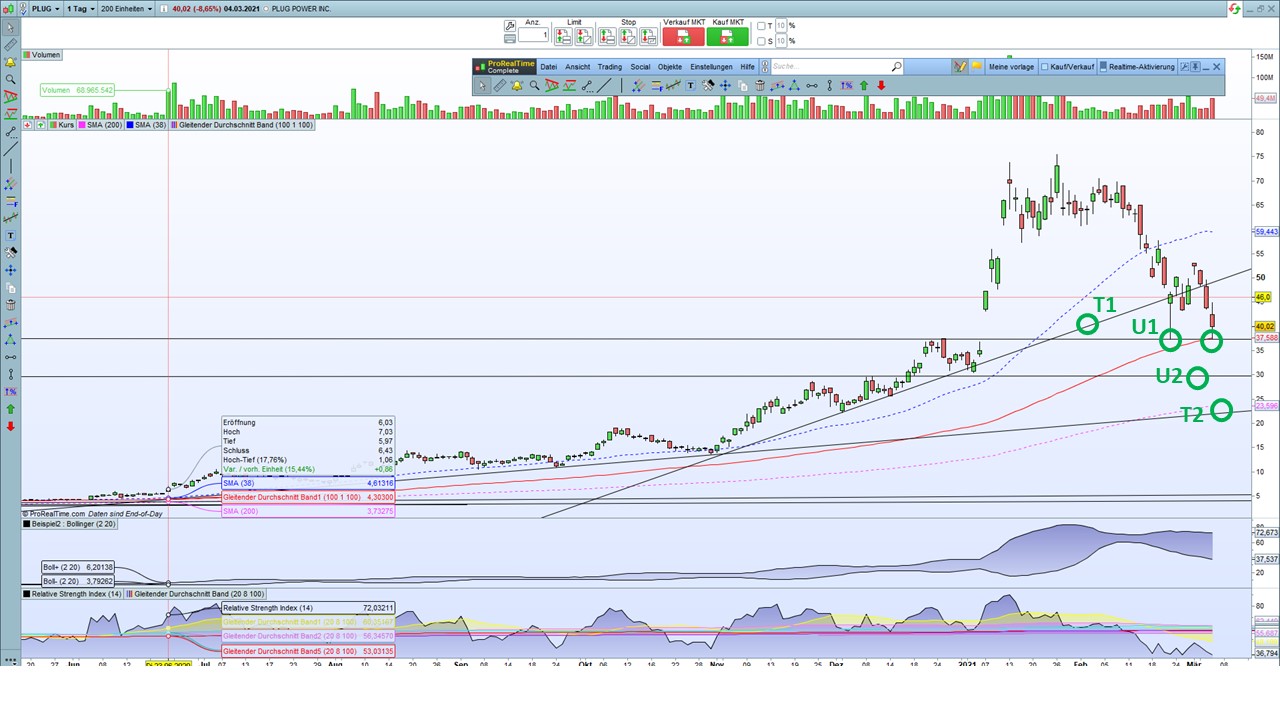Click the magnifier icon in floating toolbar
This screenshot has height=720, width=1280.
pos(535,86)
